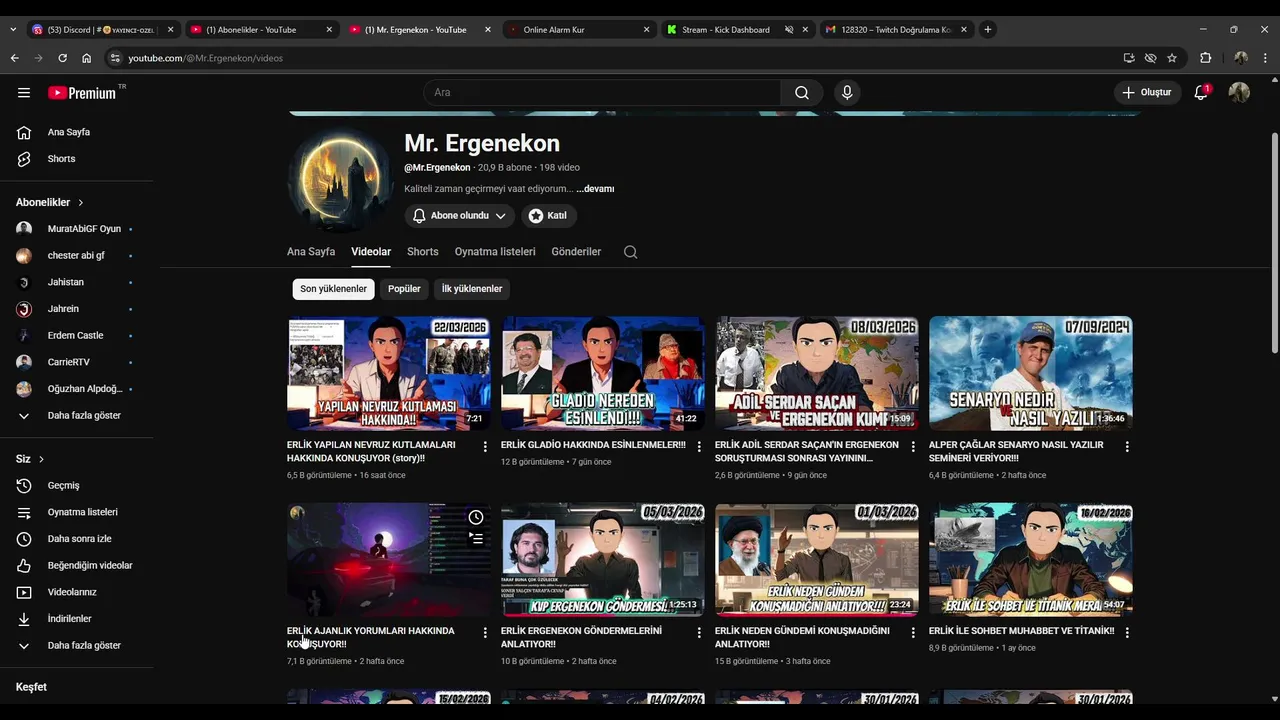1280x720 pixels.
Task: Open the SENARYO NEDİR thumbnail
Action: tap(1031, 374)
